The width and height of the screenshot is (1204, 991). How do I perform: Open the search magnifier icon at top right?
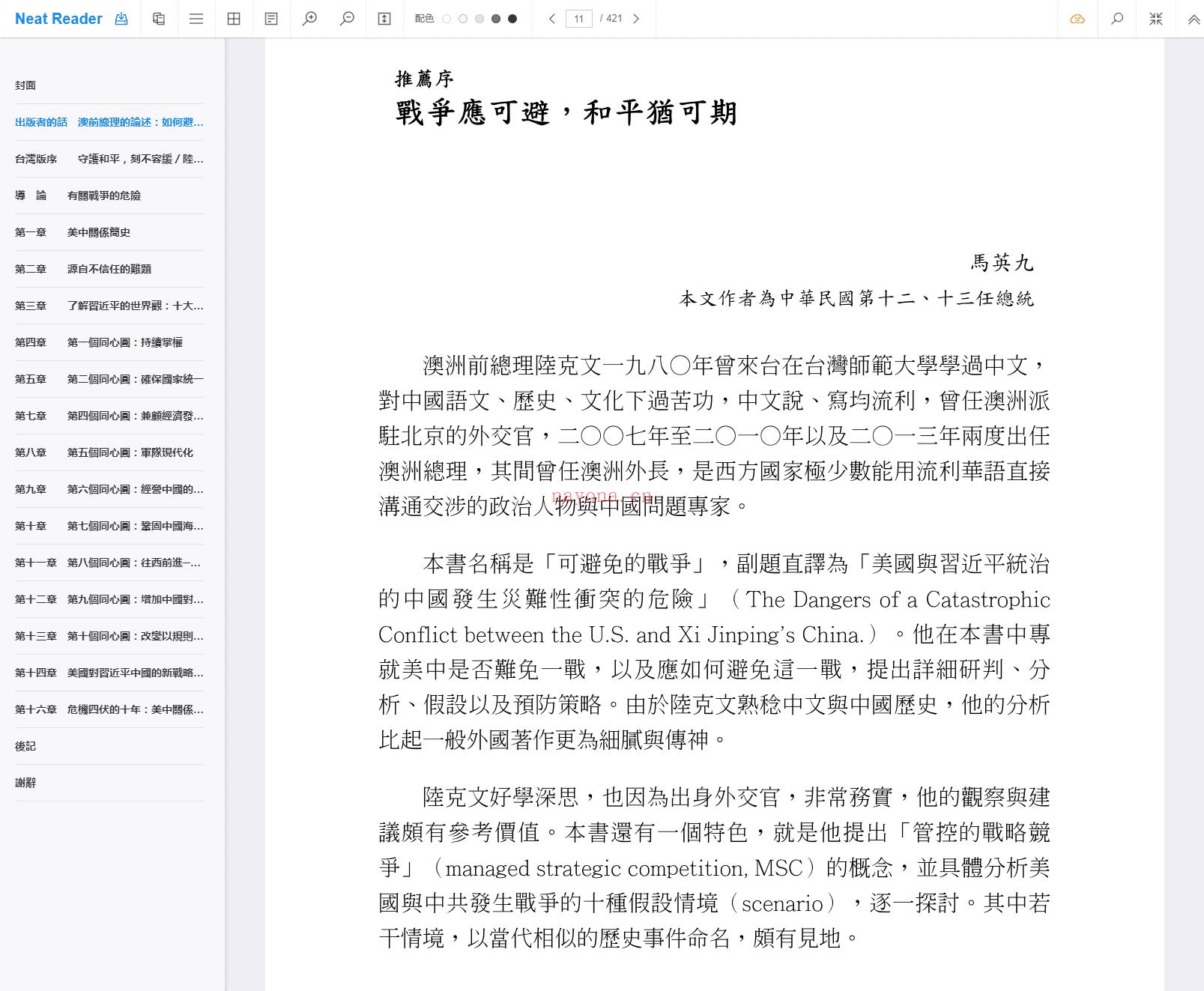[1117, 19]
